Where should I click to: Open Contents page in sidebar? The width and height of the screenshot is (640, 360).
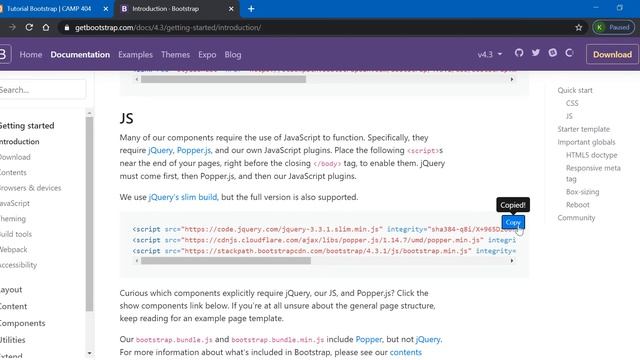(13, 173)
